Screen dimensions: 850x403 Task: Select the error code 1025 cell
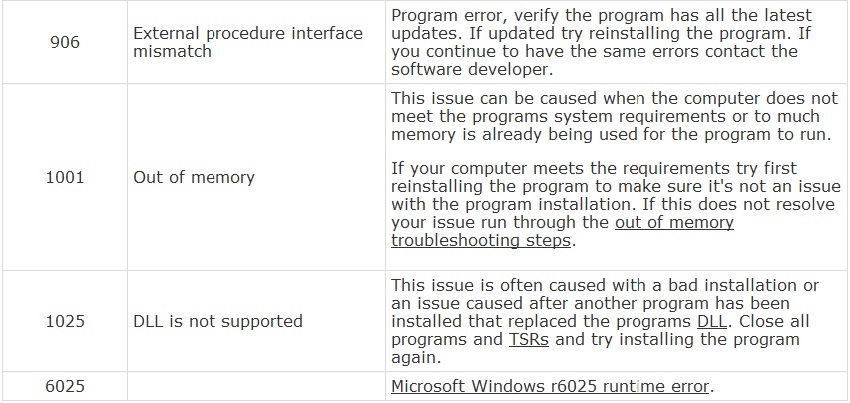tap(65, 321)
